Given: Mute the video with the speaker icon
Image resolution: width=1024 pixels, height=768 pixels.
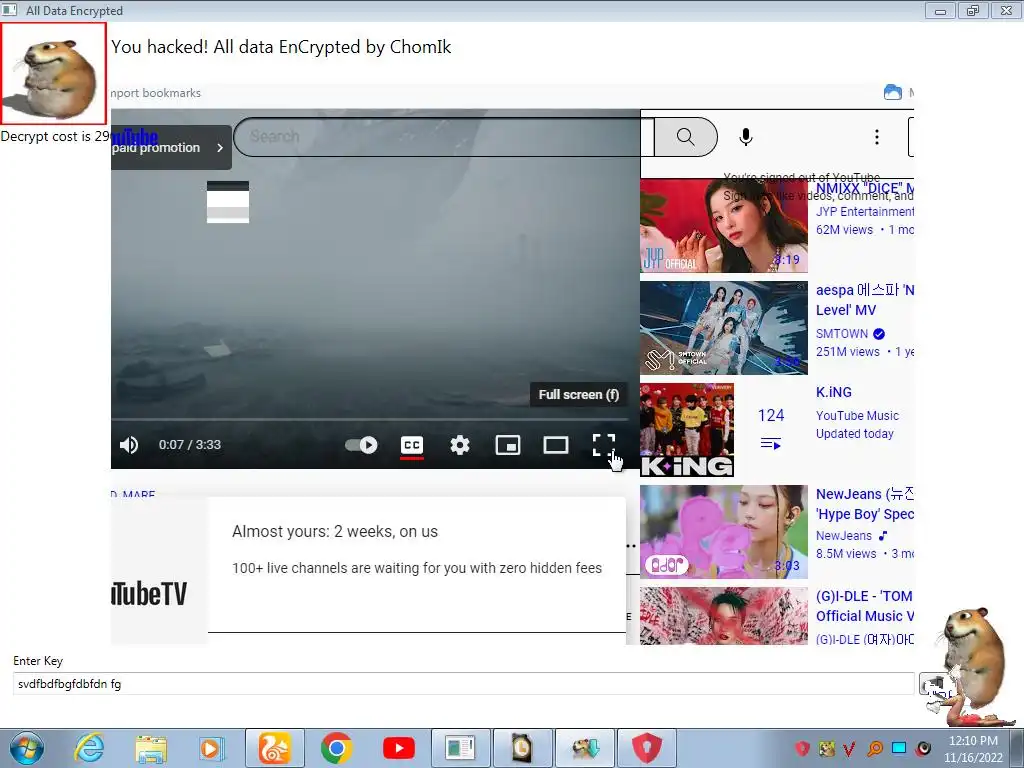Looking at the screenshot, I should [x=129, y=445].
